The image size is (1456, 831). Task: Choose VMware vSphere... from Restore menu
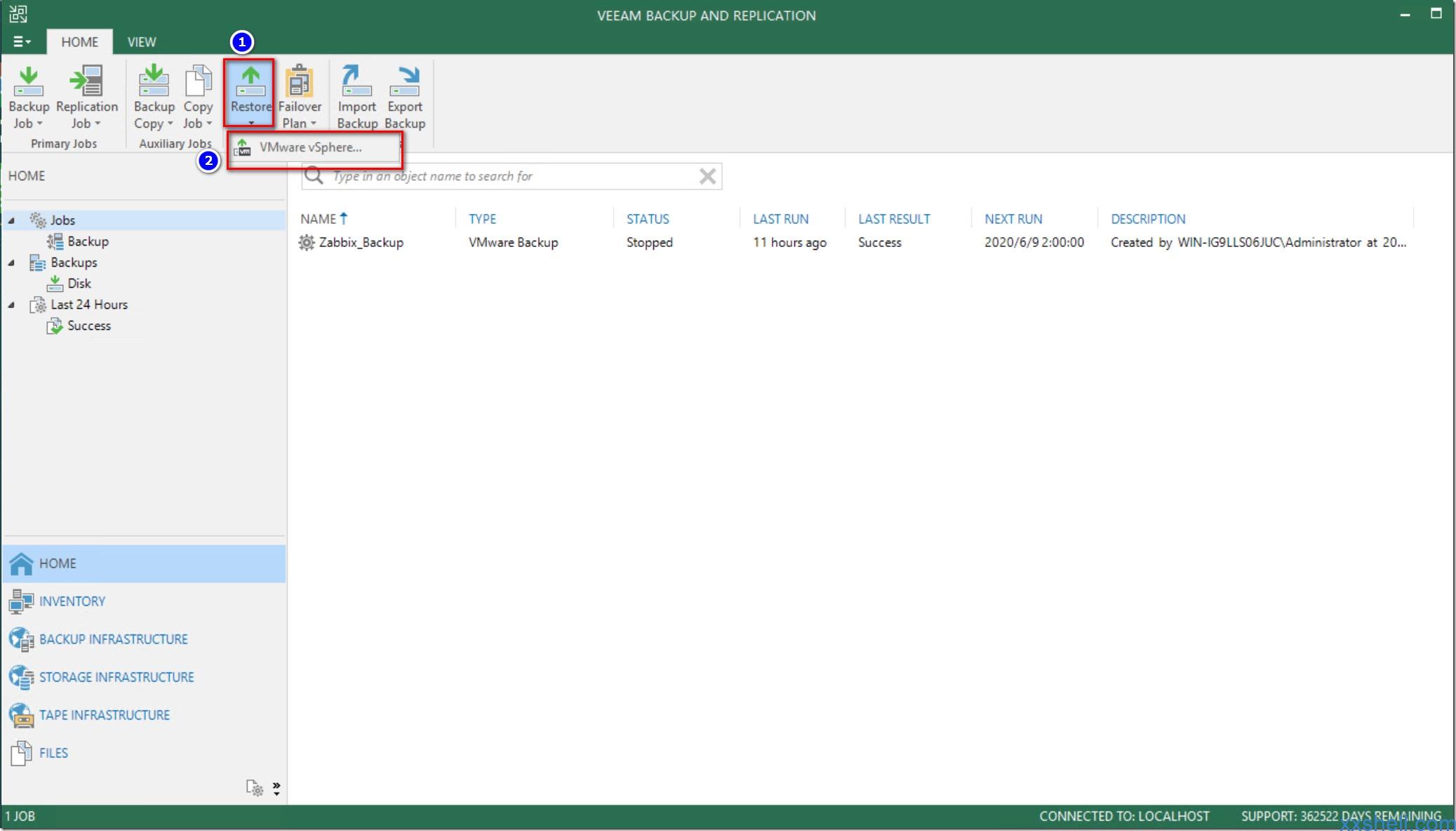click(314, 147)
